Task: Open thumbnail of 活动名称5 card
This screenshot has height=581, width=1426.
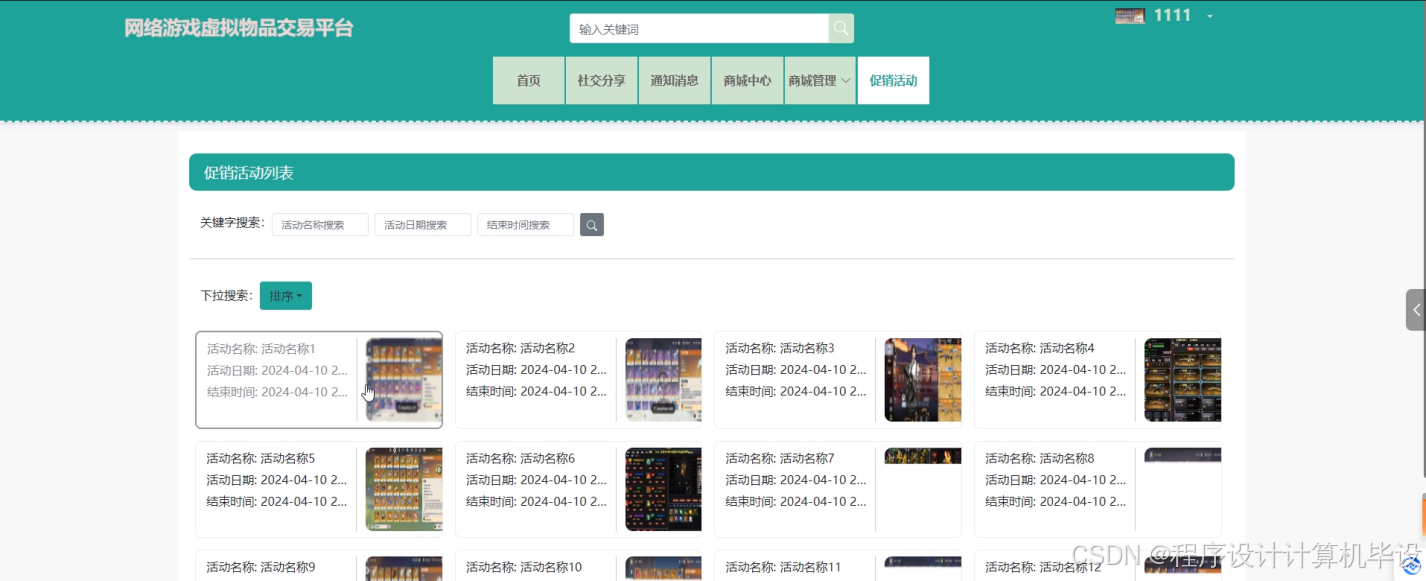Action: point(404,490)
